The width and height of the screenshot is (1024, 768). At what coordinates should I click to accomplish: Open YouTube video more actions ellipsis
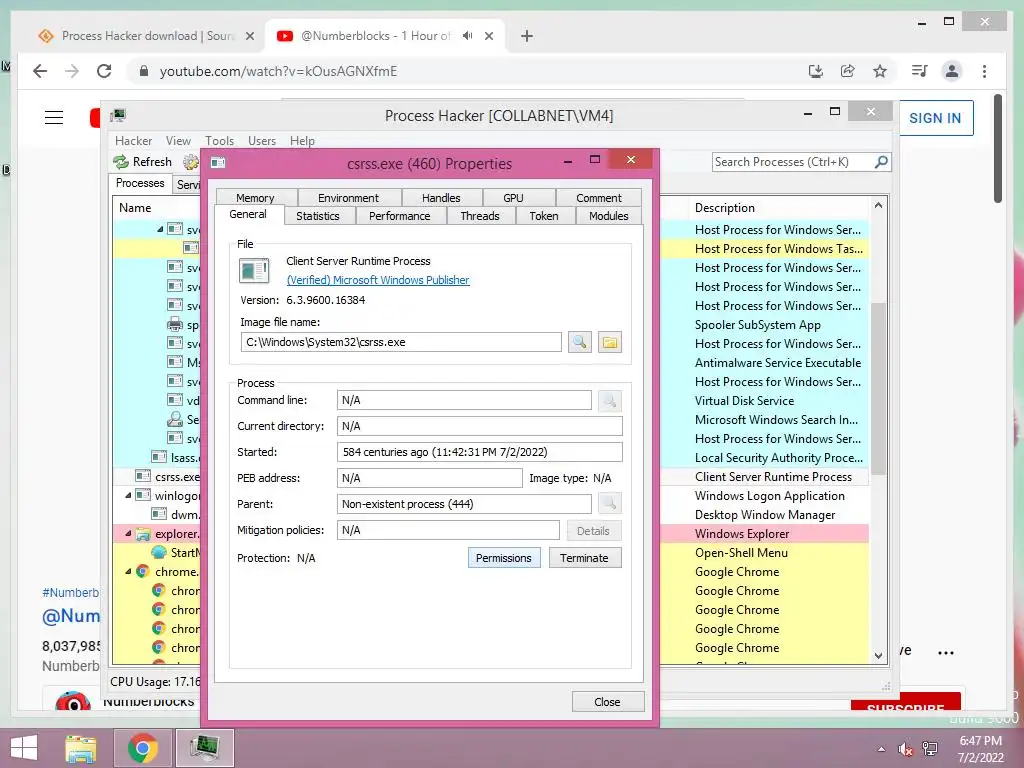(x=946, y=652)
